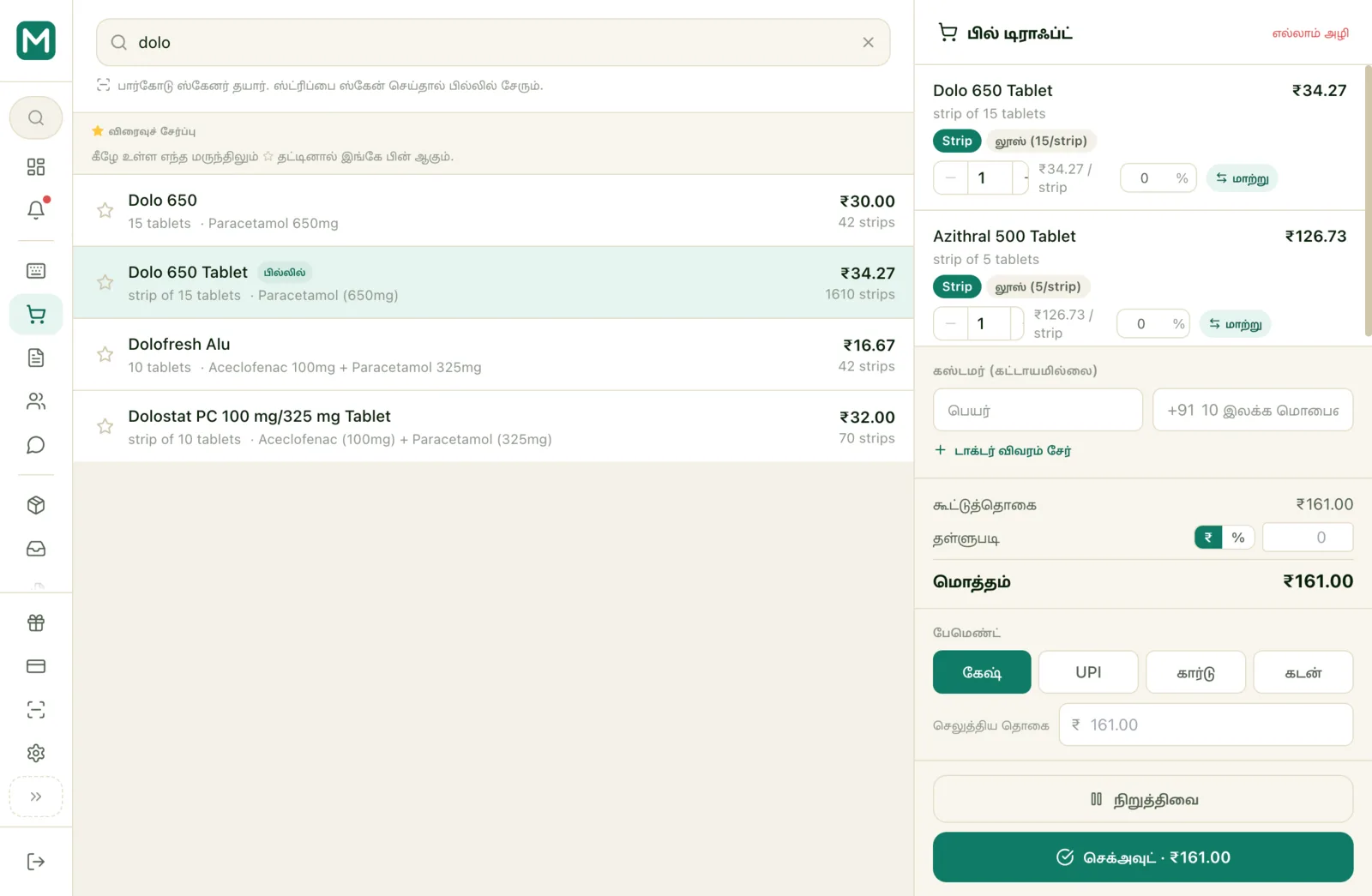This screenshot has height=896, width=1372.
Task: Star the Dolostat PC Tablet result
Action: [105, 426]
